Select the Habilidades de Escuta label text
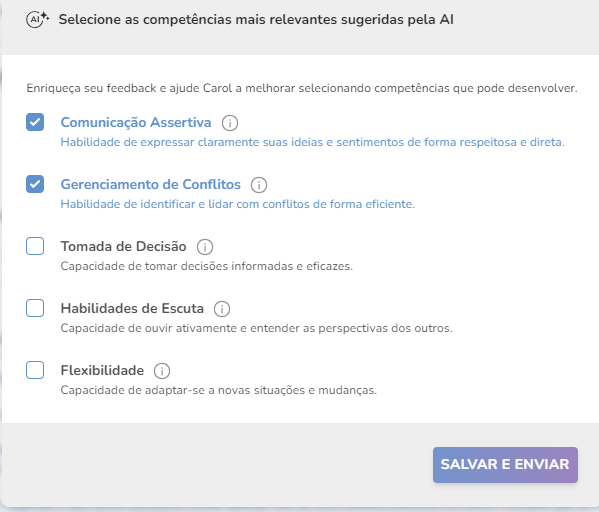The height and width of the screenshot is (512, 599). (132, 308)
